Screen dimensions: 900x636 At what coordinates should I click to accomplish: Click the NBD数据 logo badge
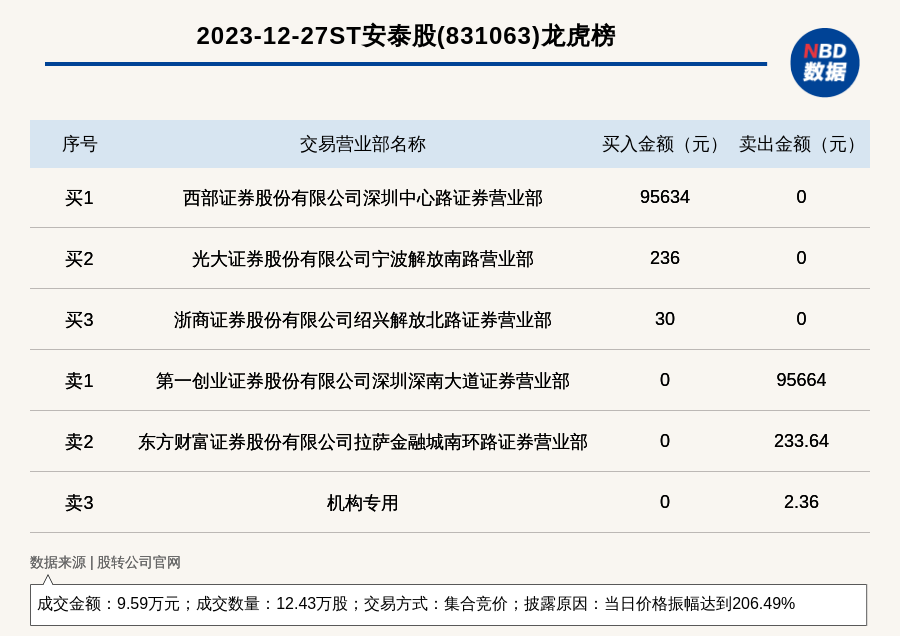click(x=824, y=63)
